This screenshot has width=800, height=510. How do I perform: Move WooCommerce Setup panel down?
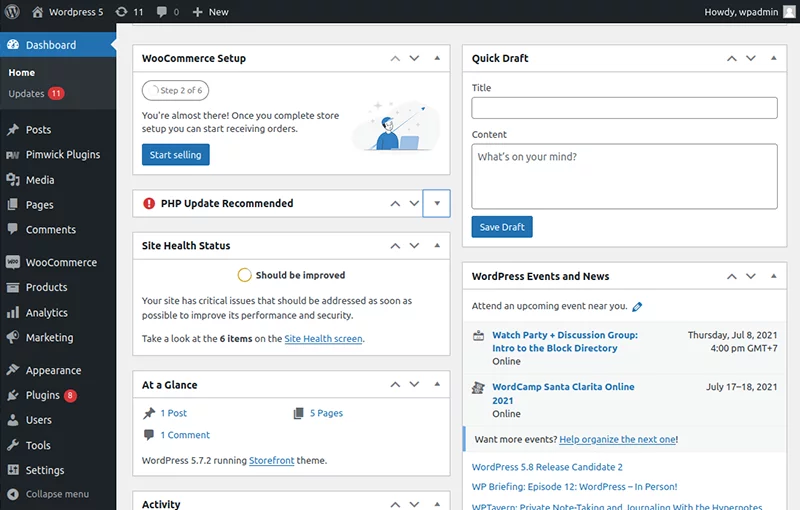(x=414, y=58)
